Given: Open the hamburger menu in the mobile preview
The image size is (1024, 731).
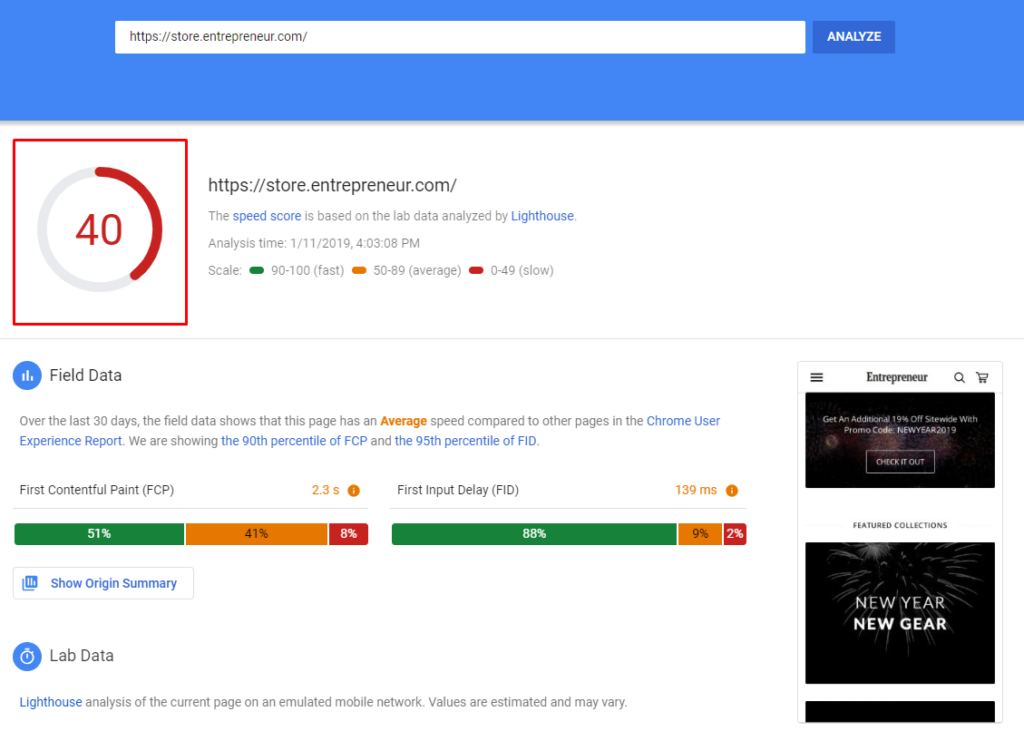Looking at the screenshot, I should (x=817, y=377).
